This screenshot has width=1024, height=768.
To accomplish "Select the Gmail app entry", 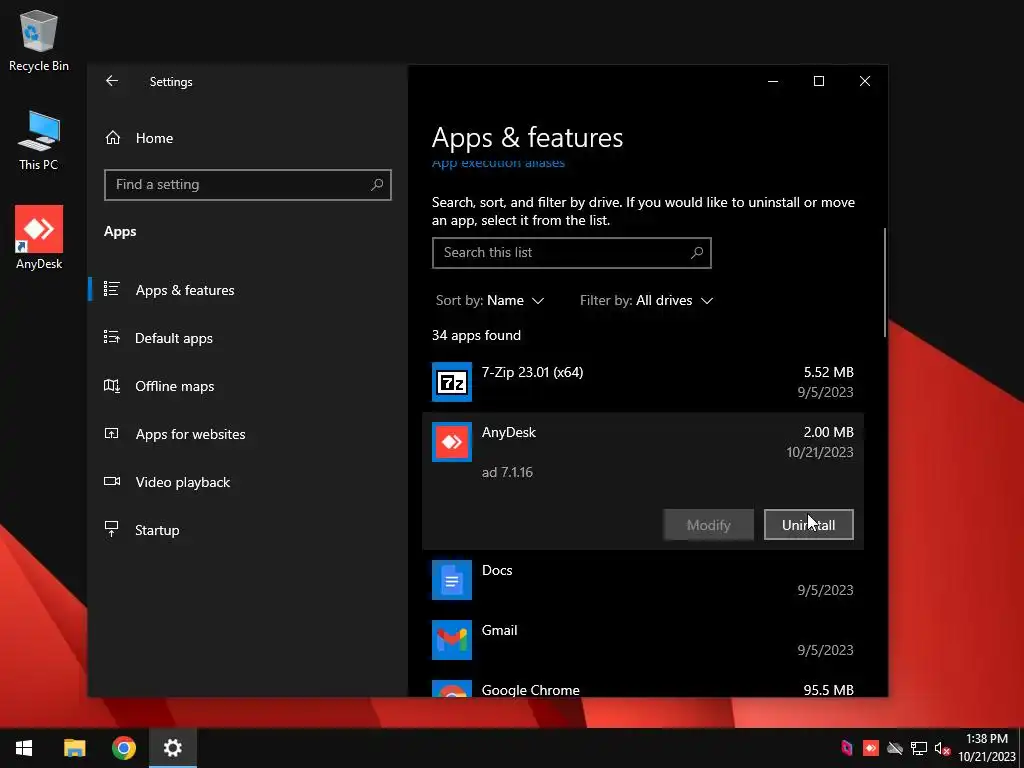I will click(x=643, y=640).
